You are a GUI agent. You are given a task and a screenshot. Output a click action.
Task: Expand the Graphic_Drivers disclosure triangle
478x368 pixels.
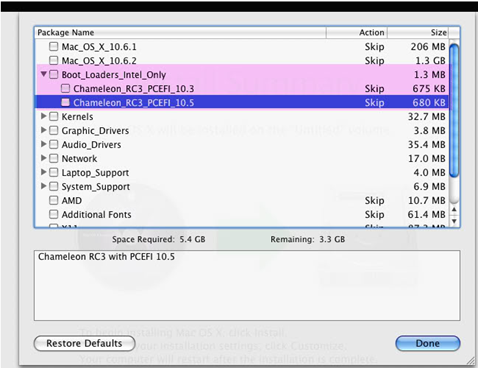43,130
